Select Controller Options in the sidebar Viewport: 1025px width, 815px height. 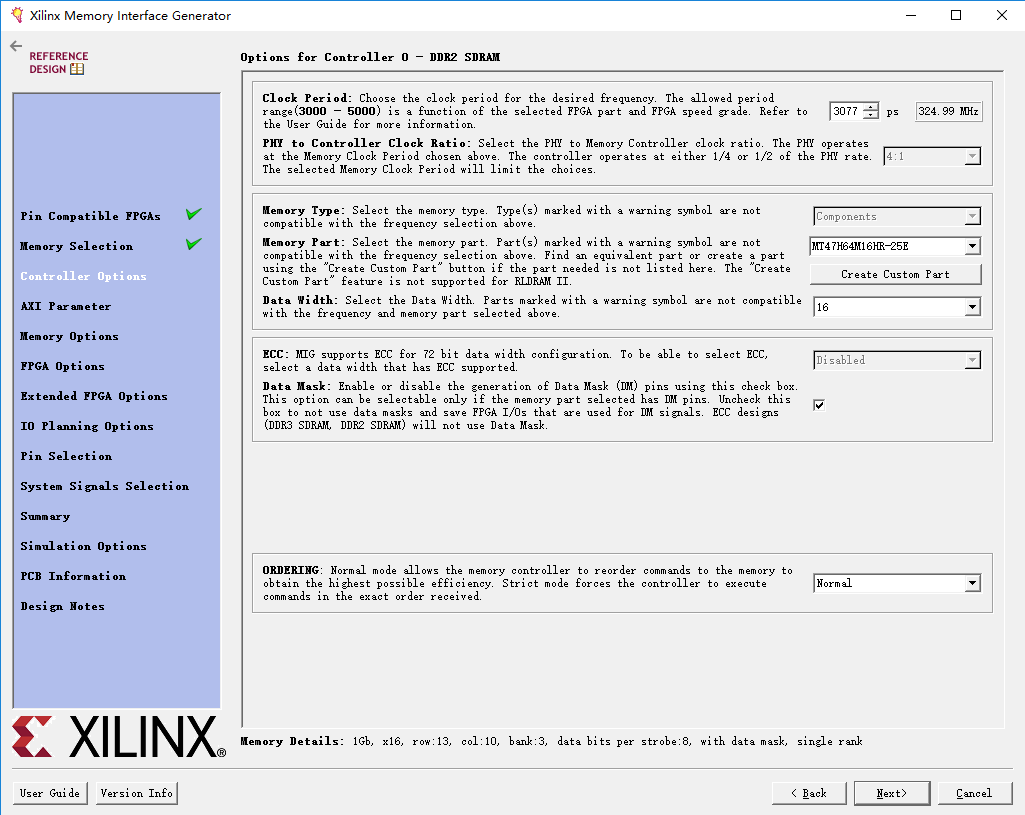tap(83, 276)
